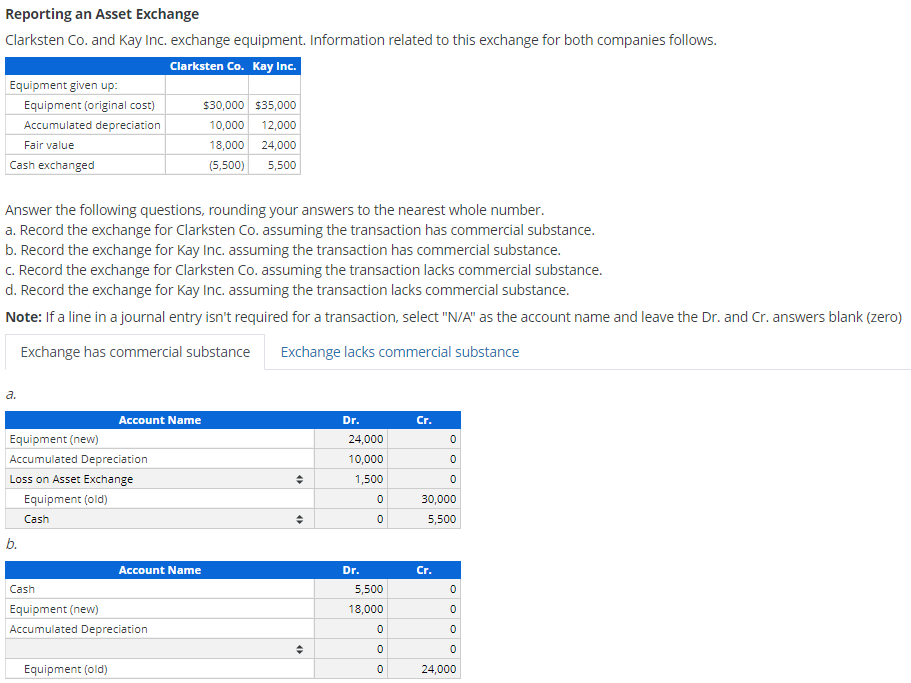The width and height of the screenshot is (911, 683).
Task: Select the "Exchange has commercial substance" tab
Action: point(133,352)
